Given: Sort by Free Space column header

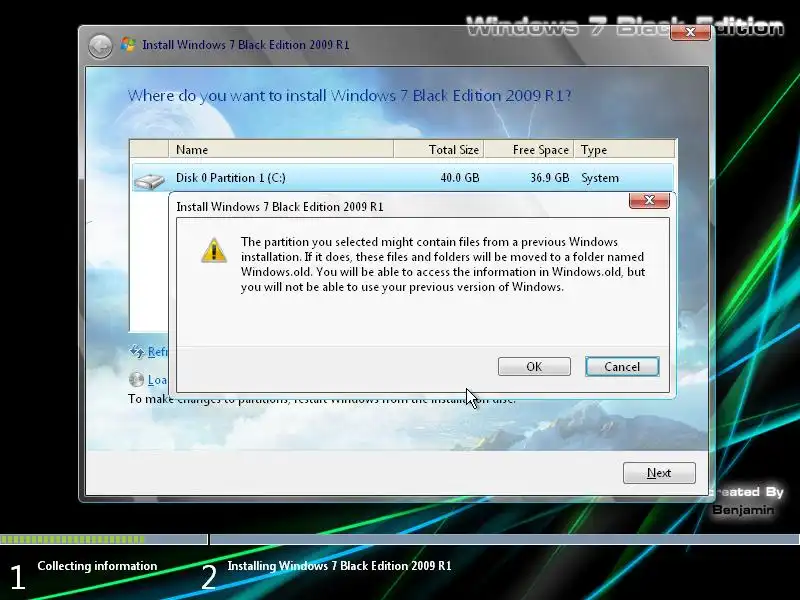Looking at the screenshot, I should tap(529, 149).
